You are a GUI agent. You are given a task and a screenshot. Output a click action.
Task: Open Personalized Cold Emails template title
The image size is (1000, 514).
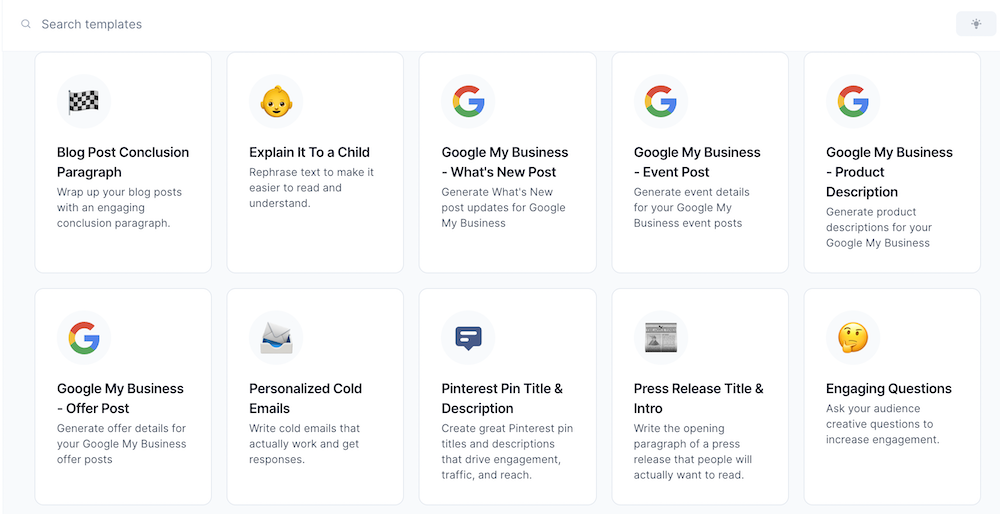(x=305, y=399)
